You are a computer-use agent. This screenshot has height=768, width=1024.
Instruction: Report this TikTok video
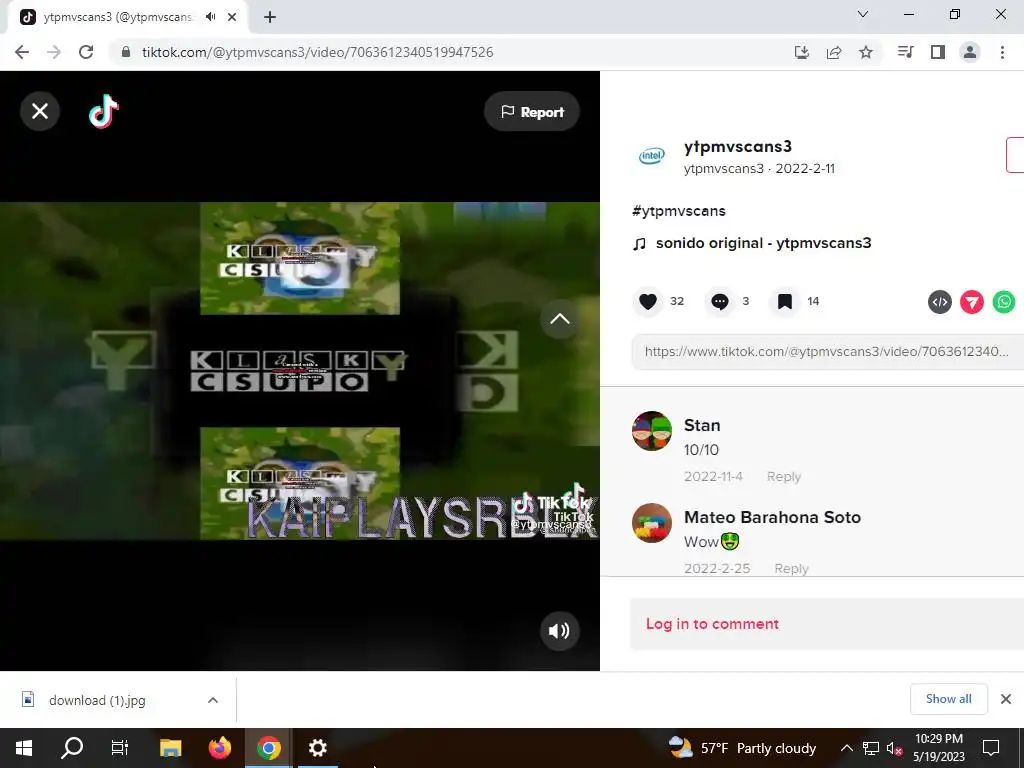point(532,112)
